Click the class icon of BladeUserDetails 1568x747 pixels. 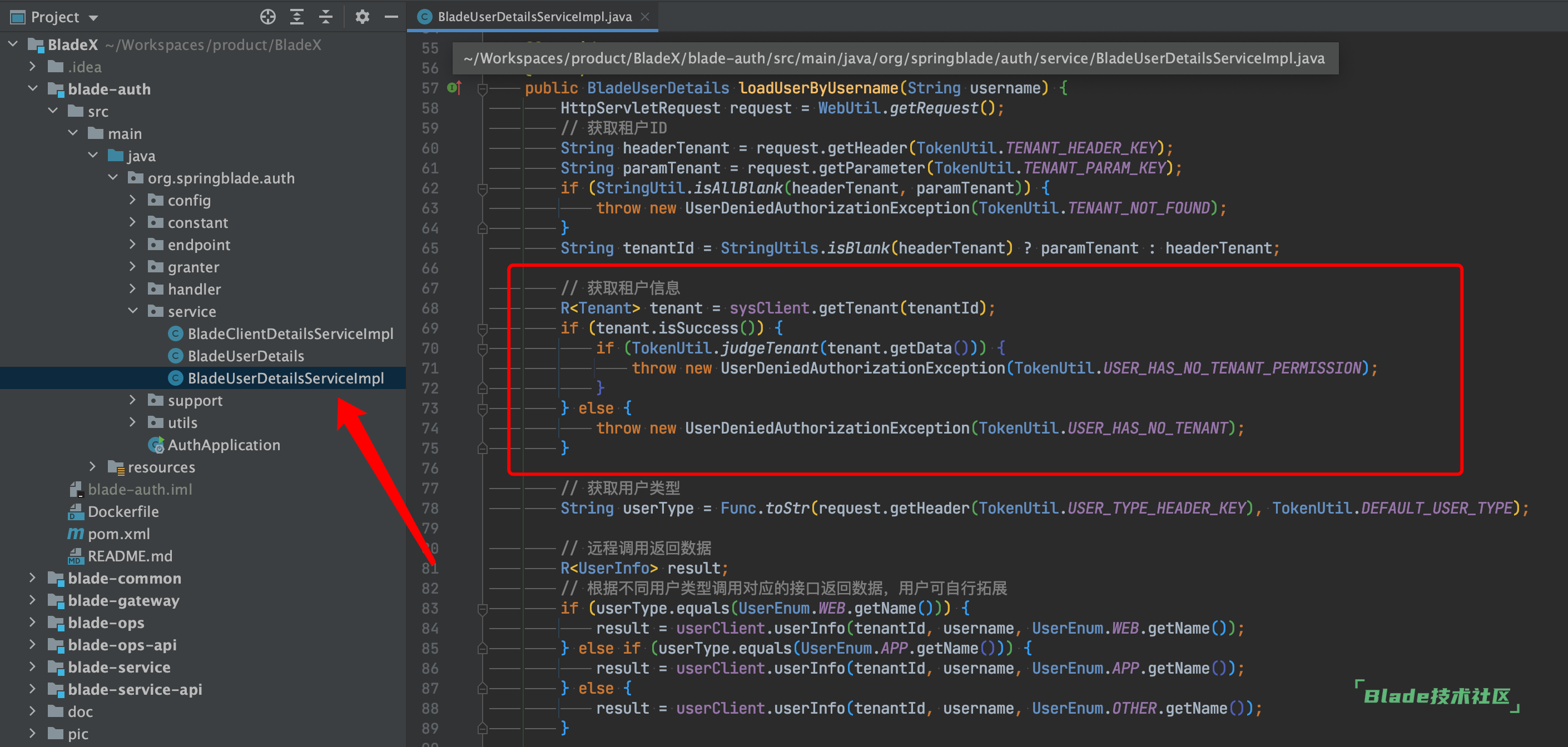(x=175, y=355)
